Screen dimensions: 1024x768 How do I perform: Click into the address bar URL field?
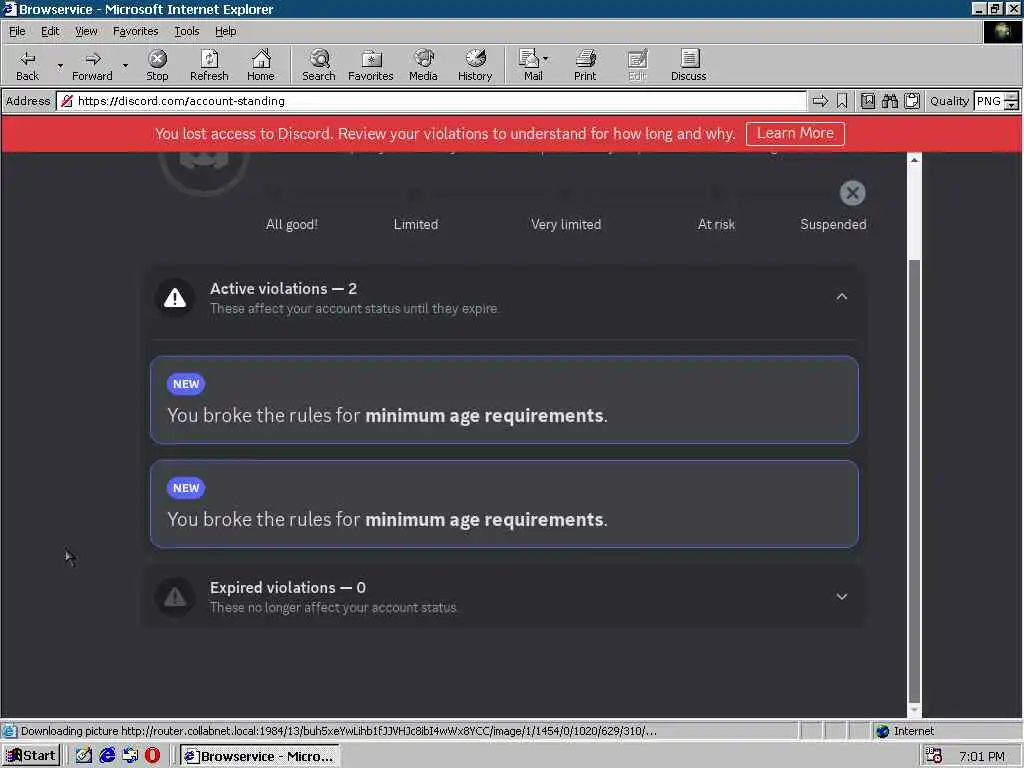(x=431, y=101)
